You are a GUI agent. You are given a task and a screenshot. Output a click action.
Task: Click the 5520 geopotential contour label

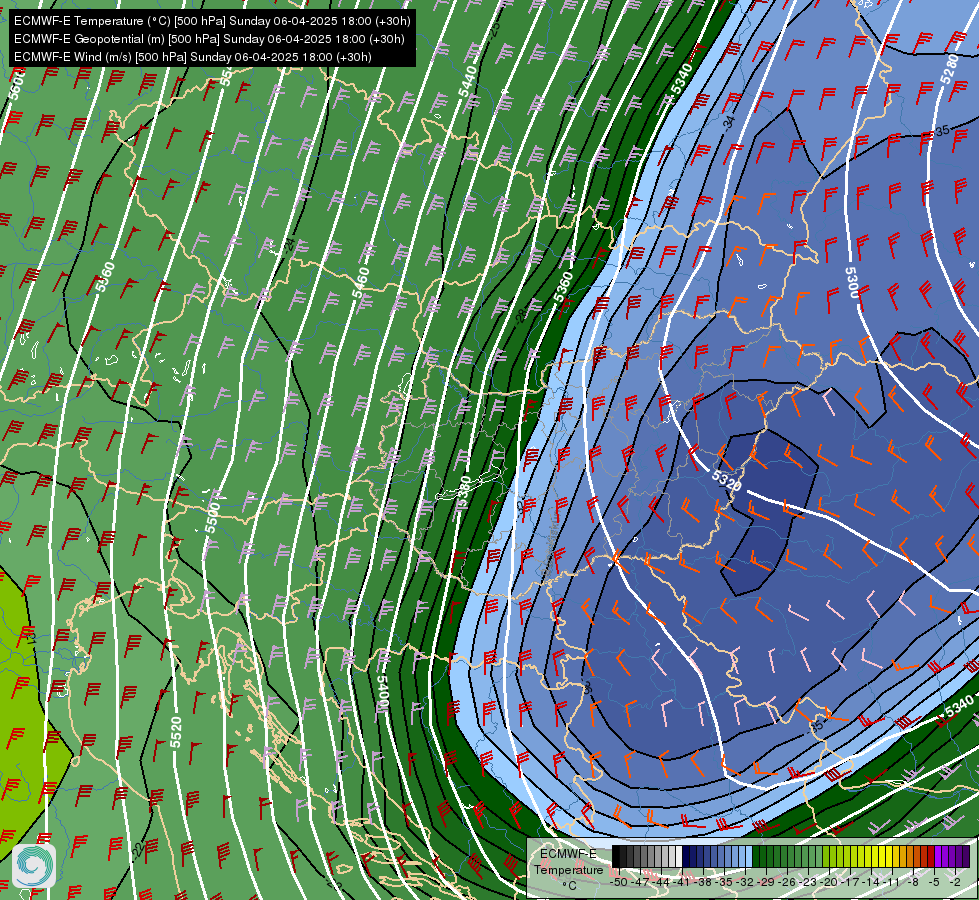click(176, 732)
